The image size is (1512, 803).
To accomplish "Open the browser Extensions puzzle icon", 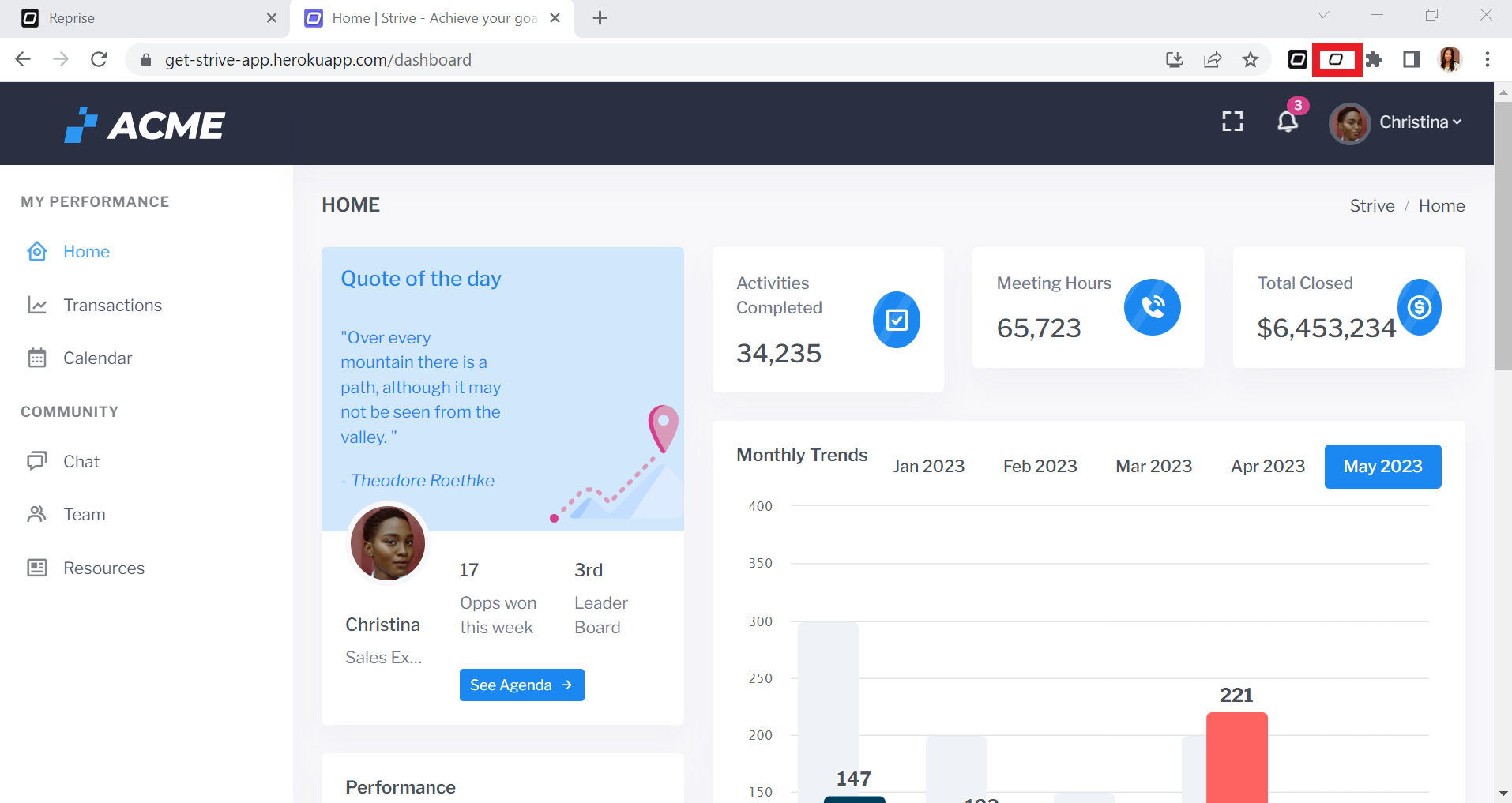I will [1374, 60].
